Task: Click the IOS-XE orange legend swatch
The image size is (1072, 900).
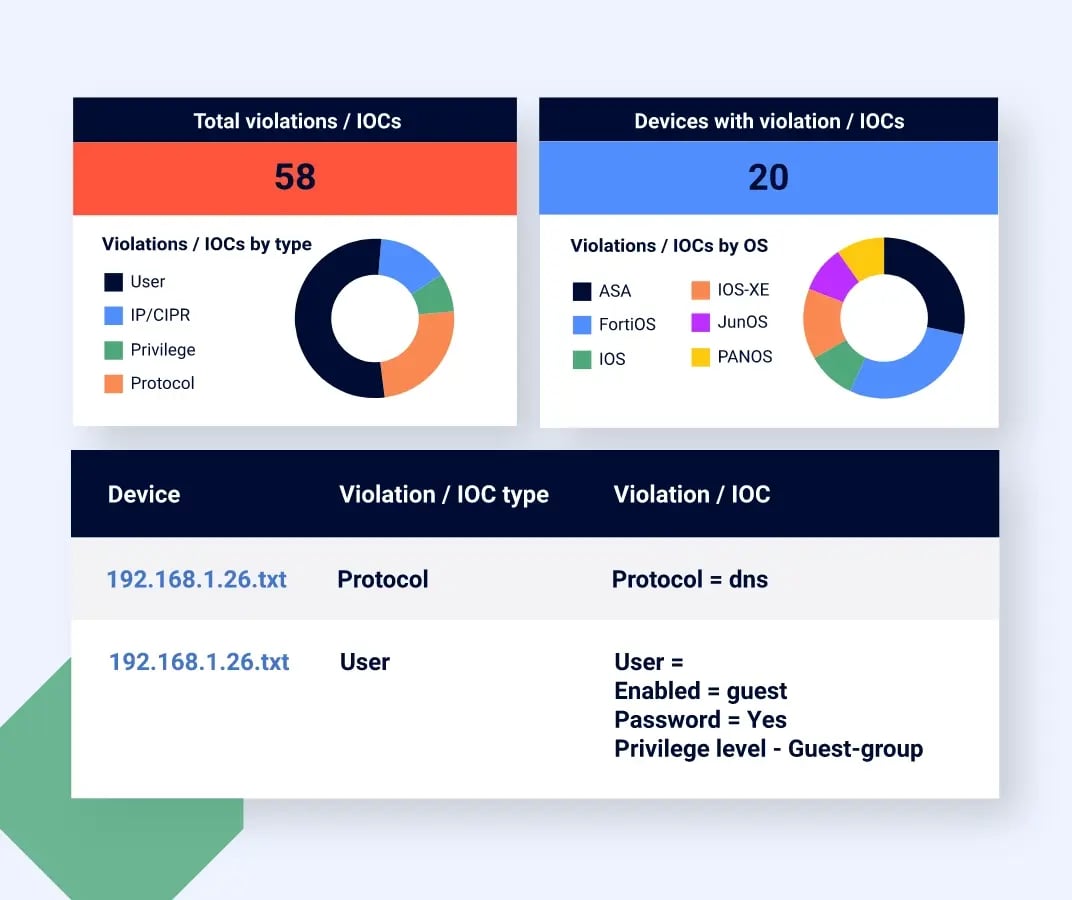Action: click(701, 290)
